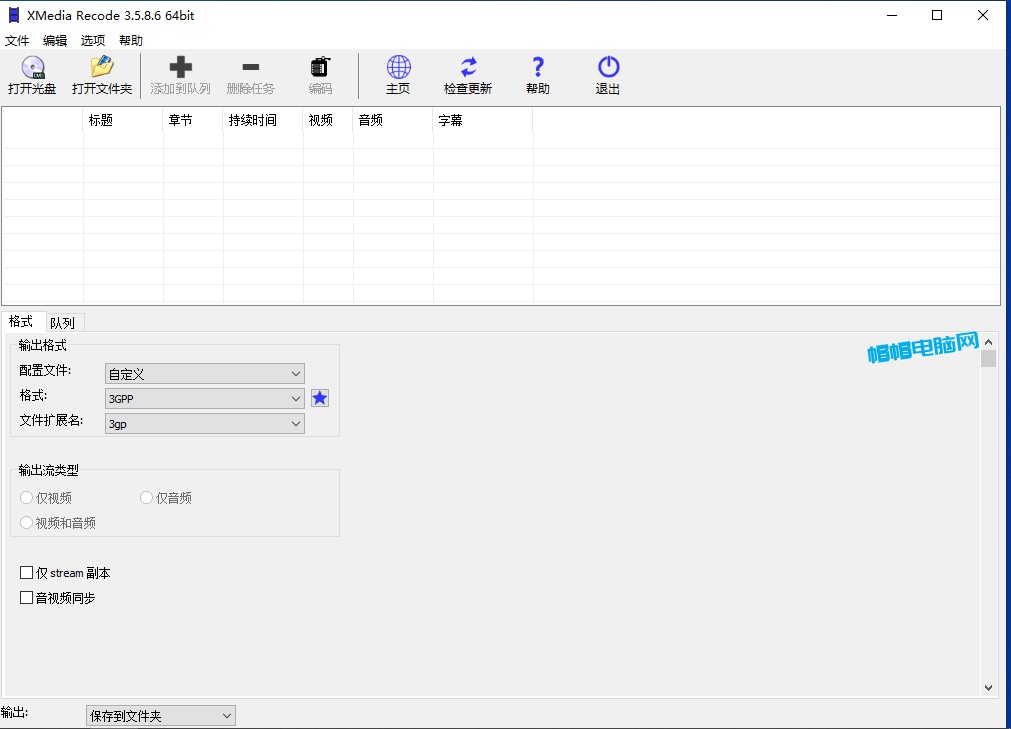Expand the 文件扩展名 3gp dropdown
Viewport: 1011px width, 729px height.
point(205,423)
